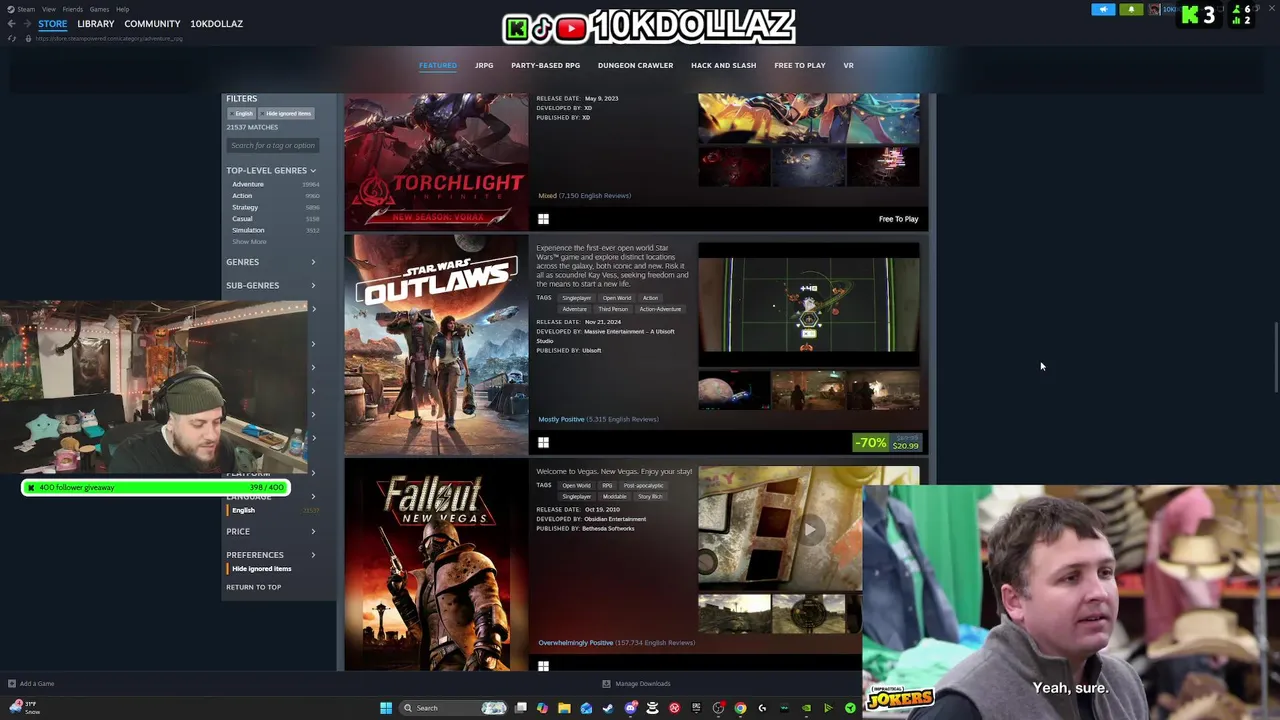Expand the Price filter section

271,532
